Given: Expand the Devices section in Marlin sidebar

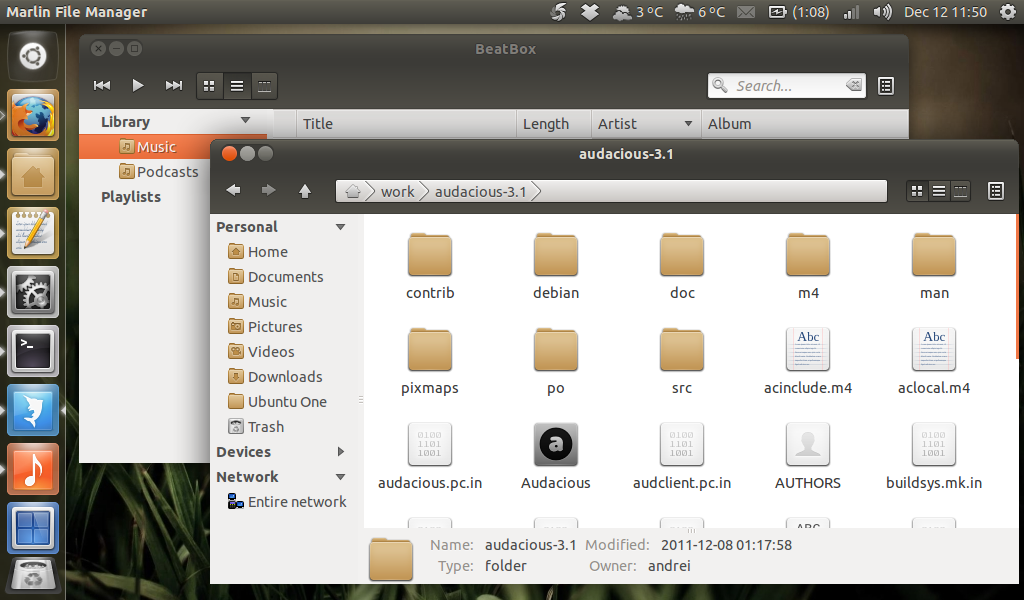Looking at the screenshot, I should (340, 452).
